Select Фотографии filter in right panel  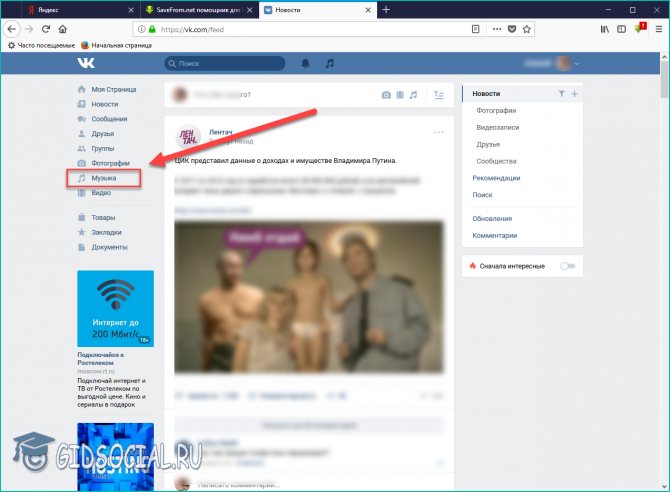click(x=496, y=110)
